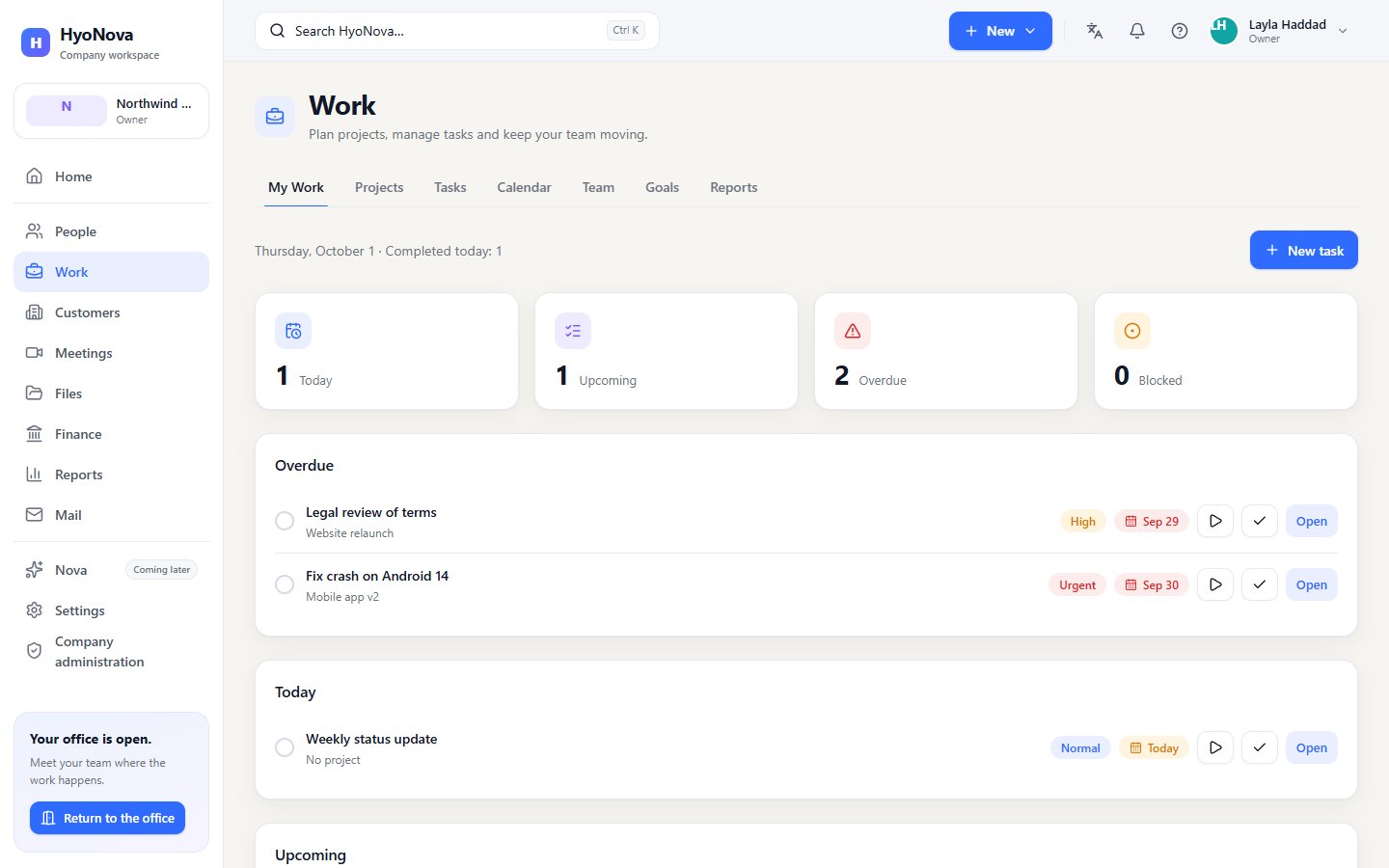Open Meetings in sidebar
The height and width of the screenshot is (868, 1389).
(x=111, y=353)
